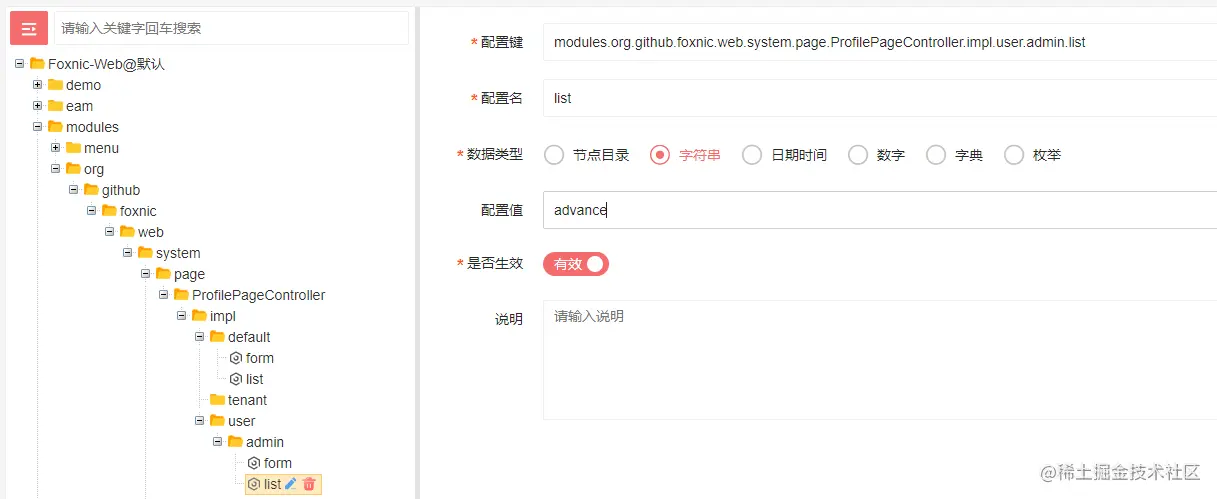Click the Foxnic-Web root folder icon
This screenshot has width=1217, height=499.
point(37,64)
